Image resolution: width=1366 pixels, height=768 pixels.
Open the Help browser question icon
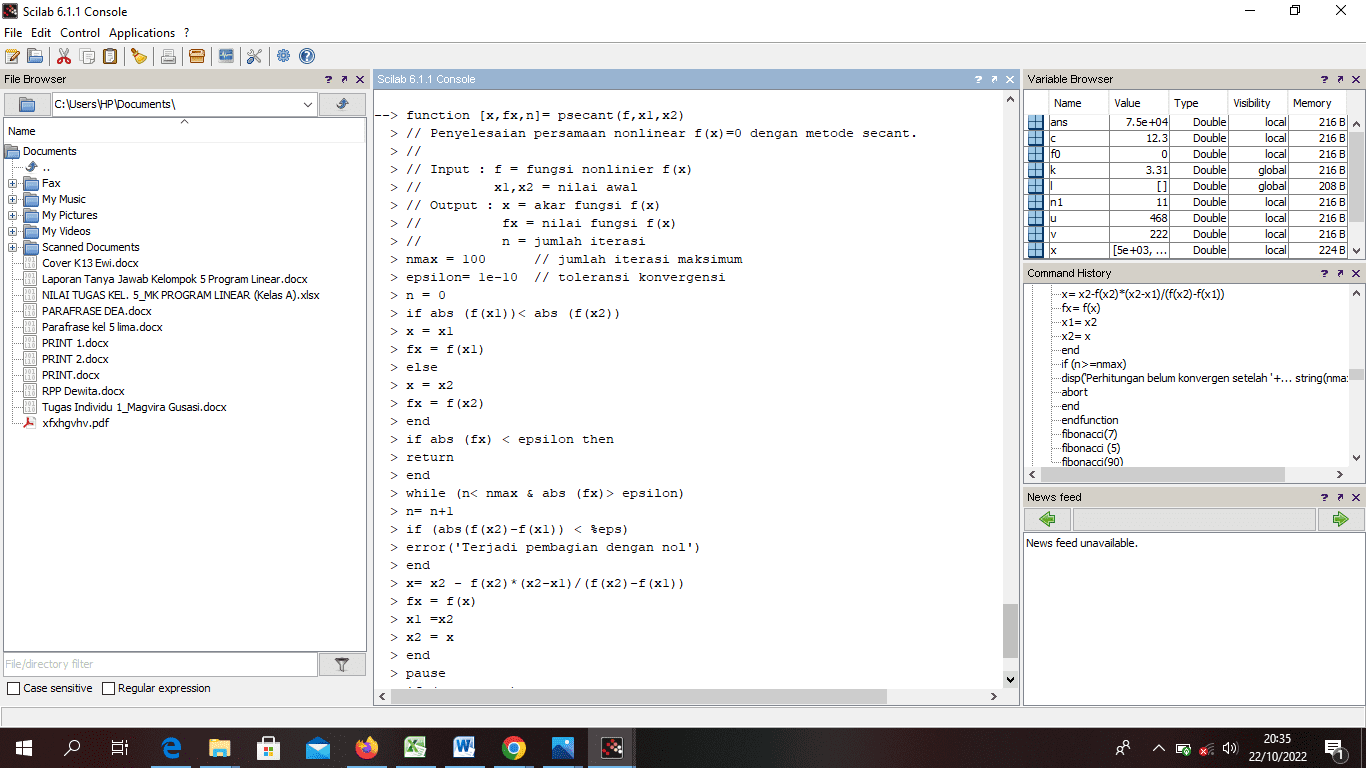pyautogui.click(x=307, y=56)
